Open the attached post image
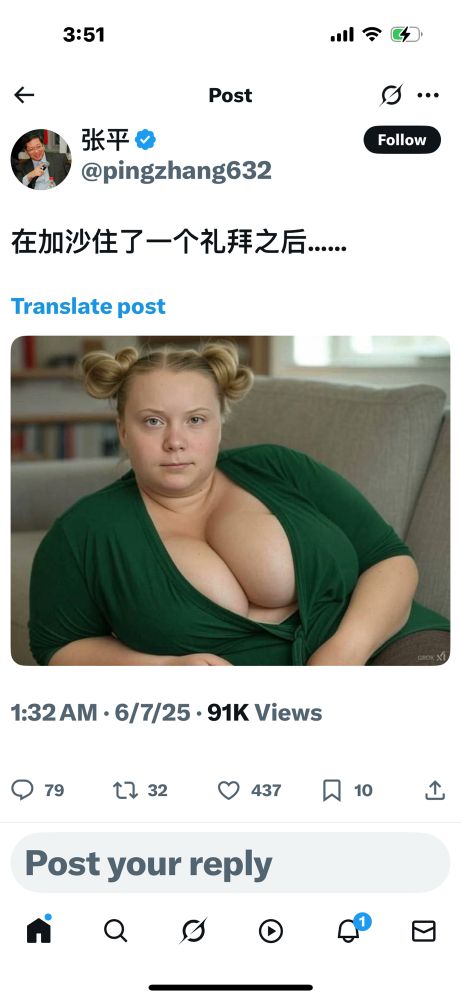461x1000 pixels. pyautogui.click(x=230, y=501)
